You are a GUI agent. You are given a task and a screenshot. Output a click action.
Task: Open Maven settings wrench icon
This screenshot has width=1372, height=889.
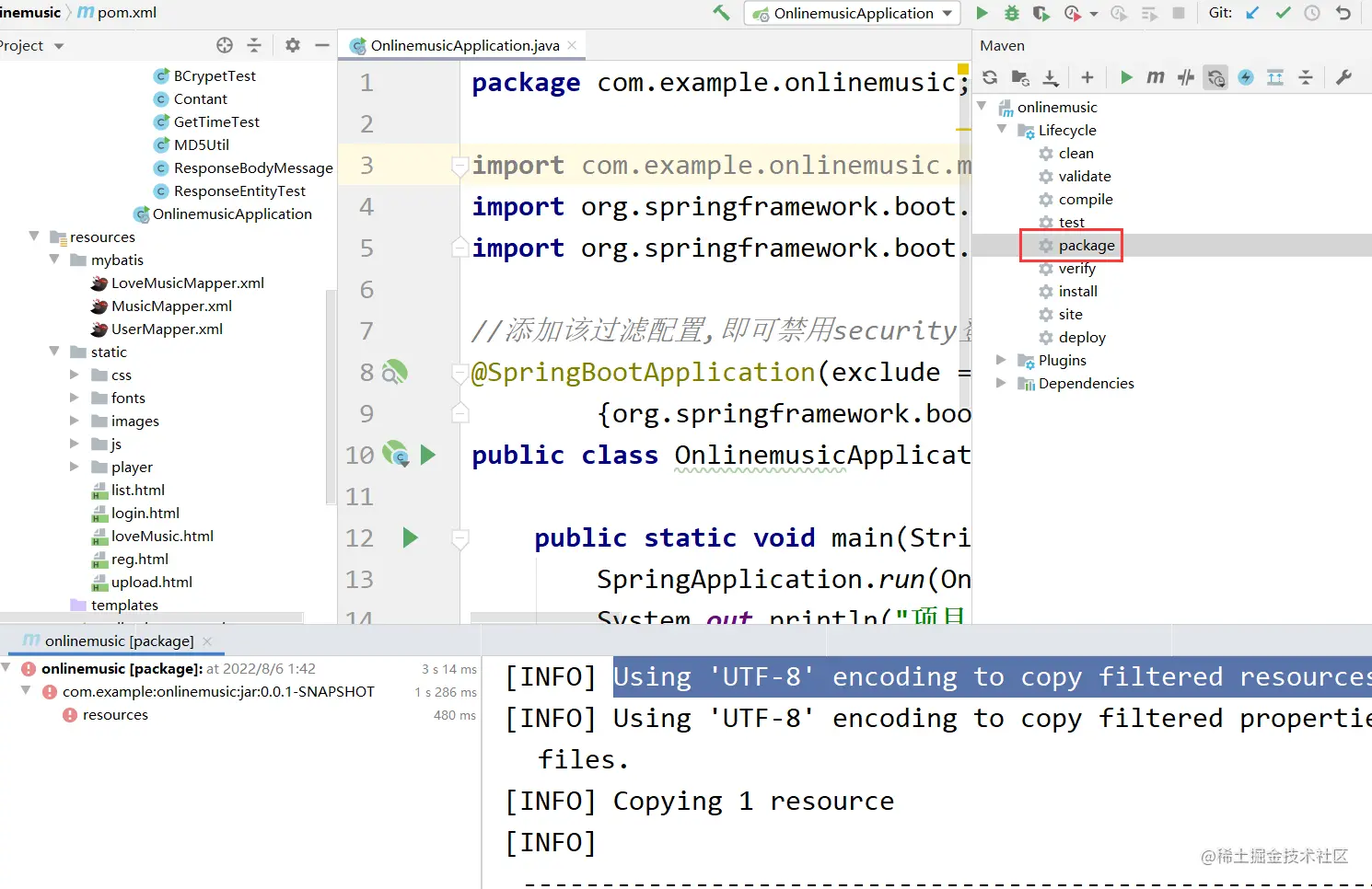1343,77
